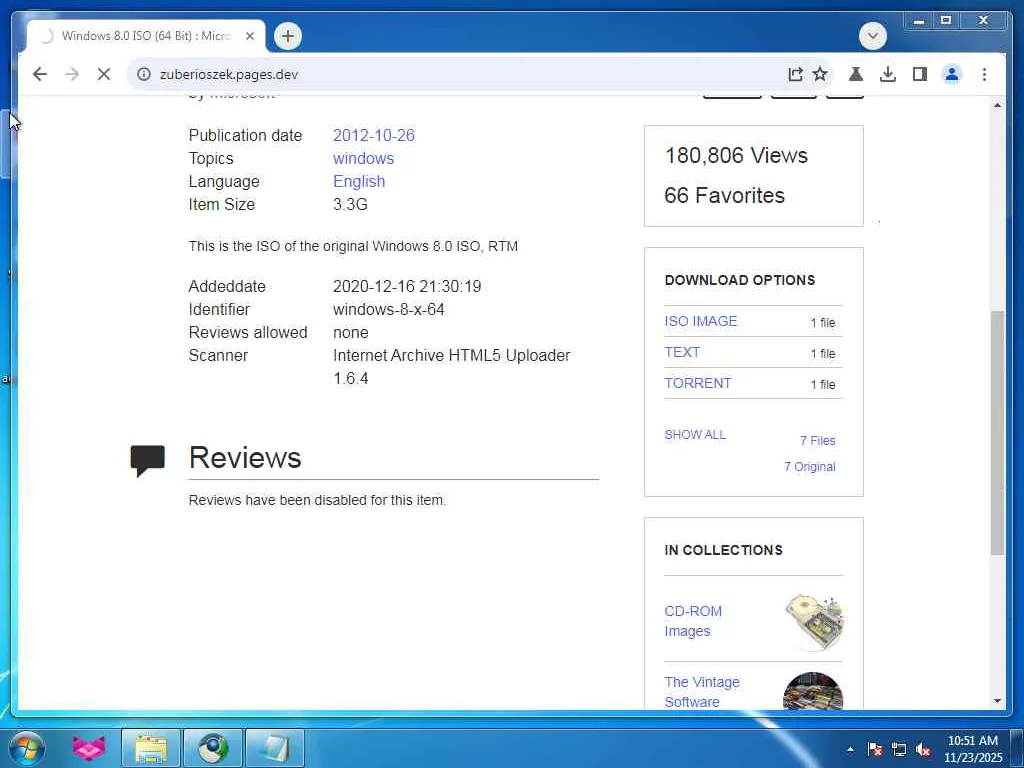This screenshot has width=1024, height=768.
Task: Open the windows topic link
Action: click(363, 158)
